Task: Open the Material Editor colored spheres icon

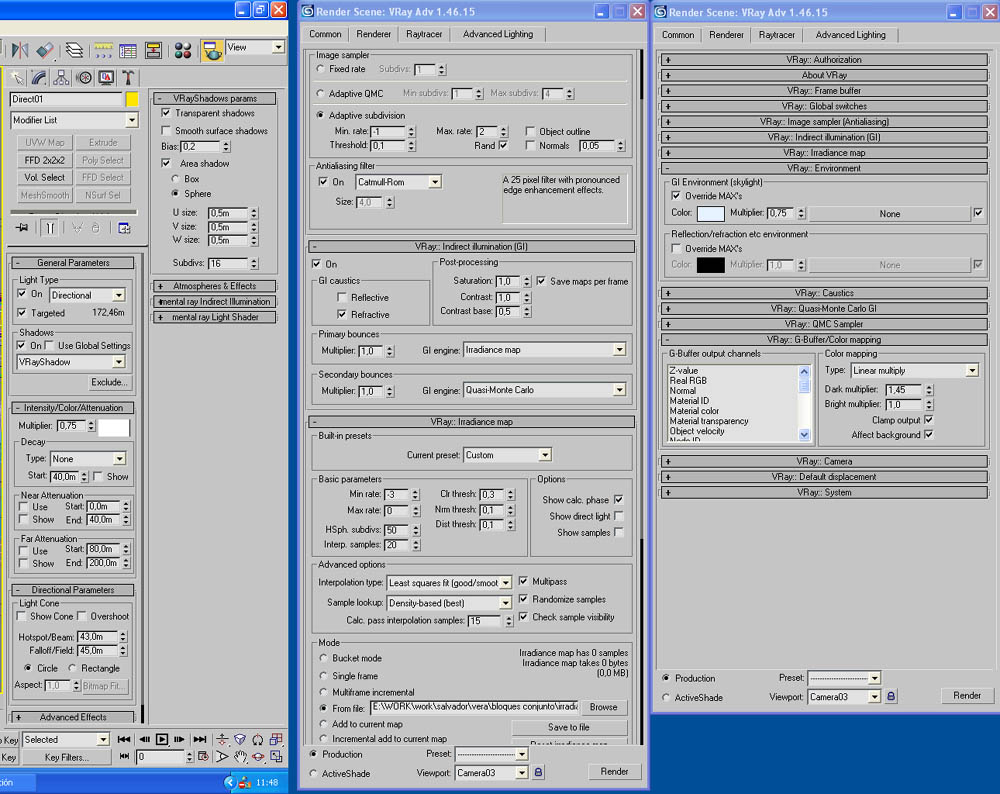Action: [183, 51]
